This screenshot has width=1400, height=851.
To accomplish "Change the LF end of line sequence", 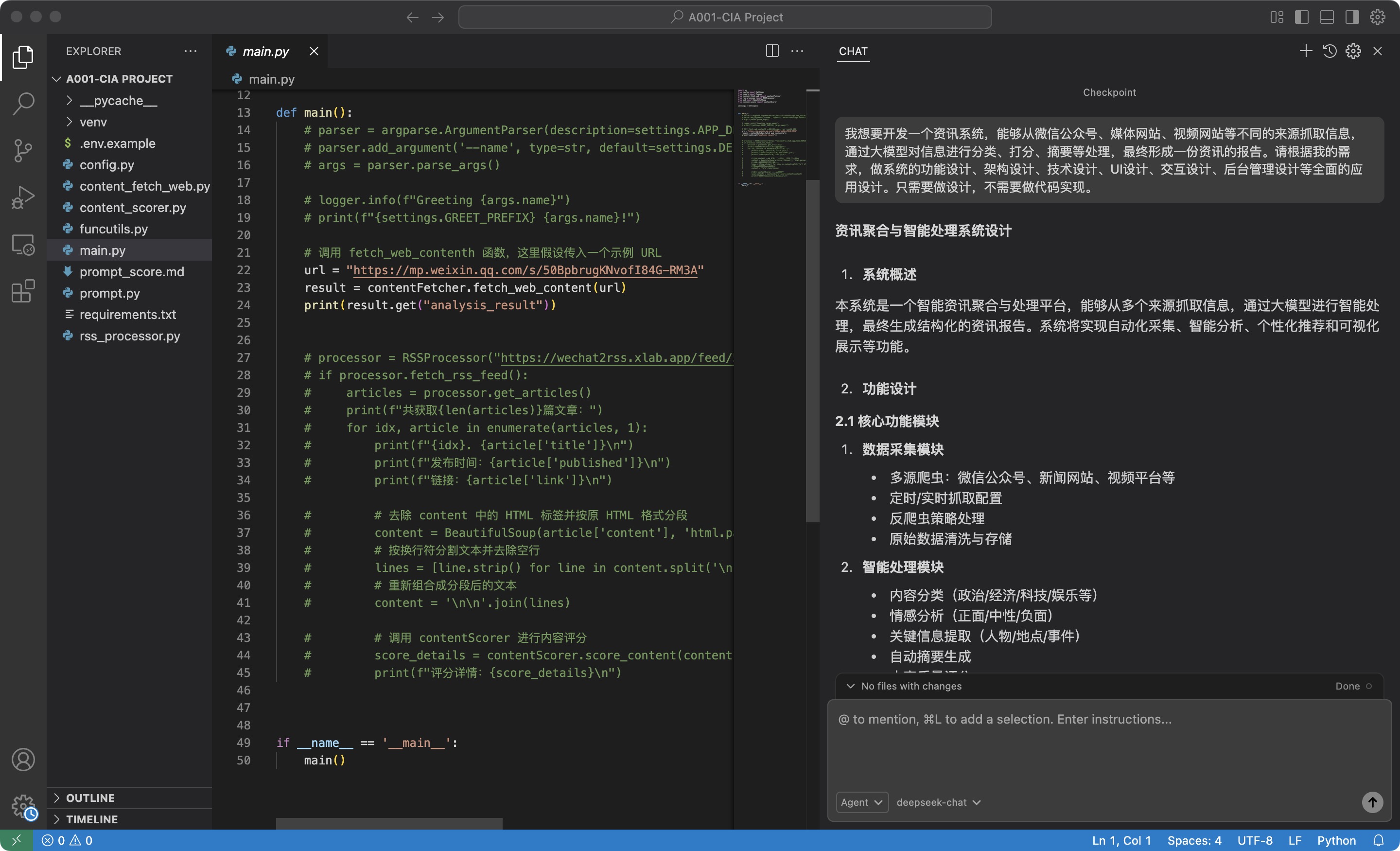I will tap(1295, 840).
